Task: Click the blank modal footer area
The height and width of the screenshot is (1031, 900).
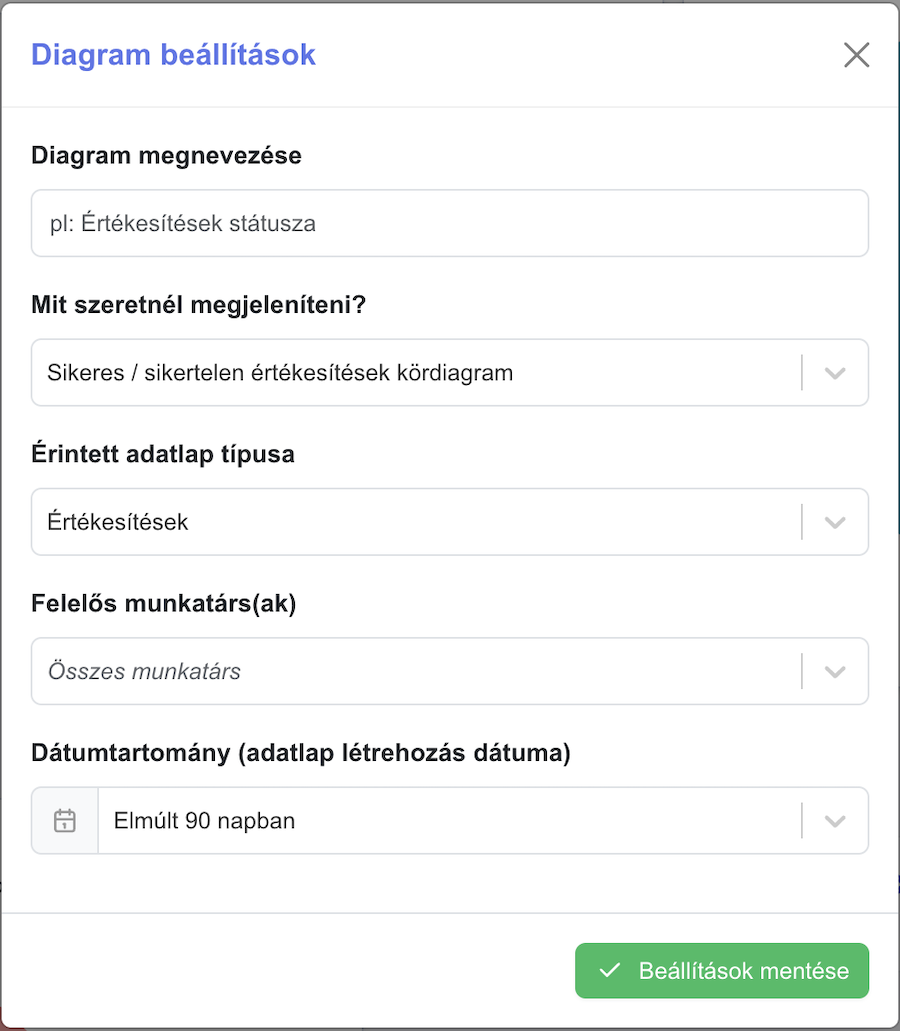Action: 289,971
